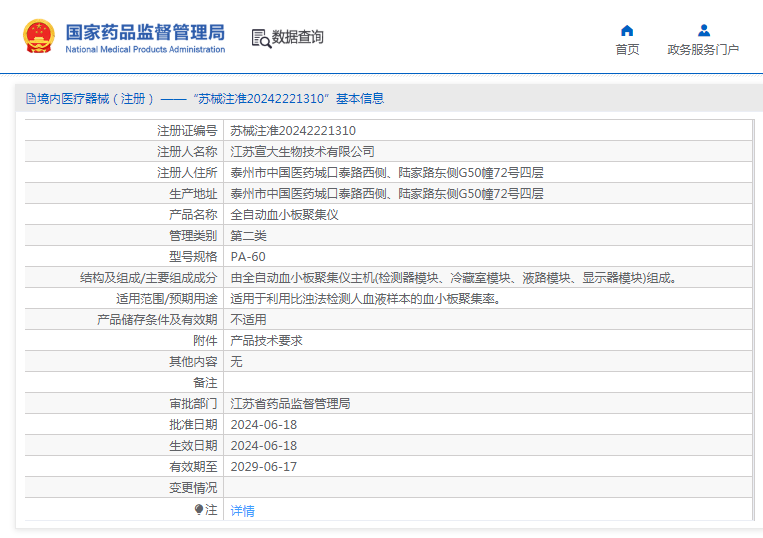This screenshot has height=538, width=763.
Task: Select model spec PA-60 value
Action: [248, 257]
